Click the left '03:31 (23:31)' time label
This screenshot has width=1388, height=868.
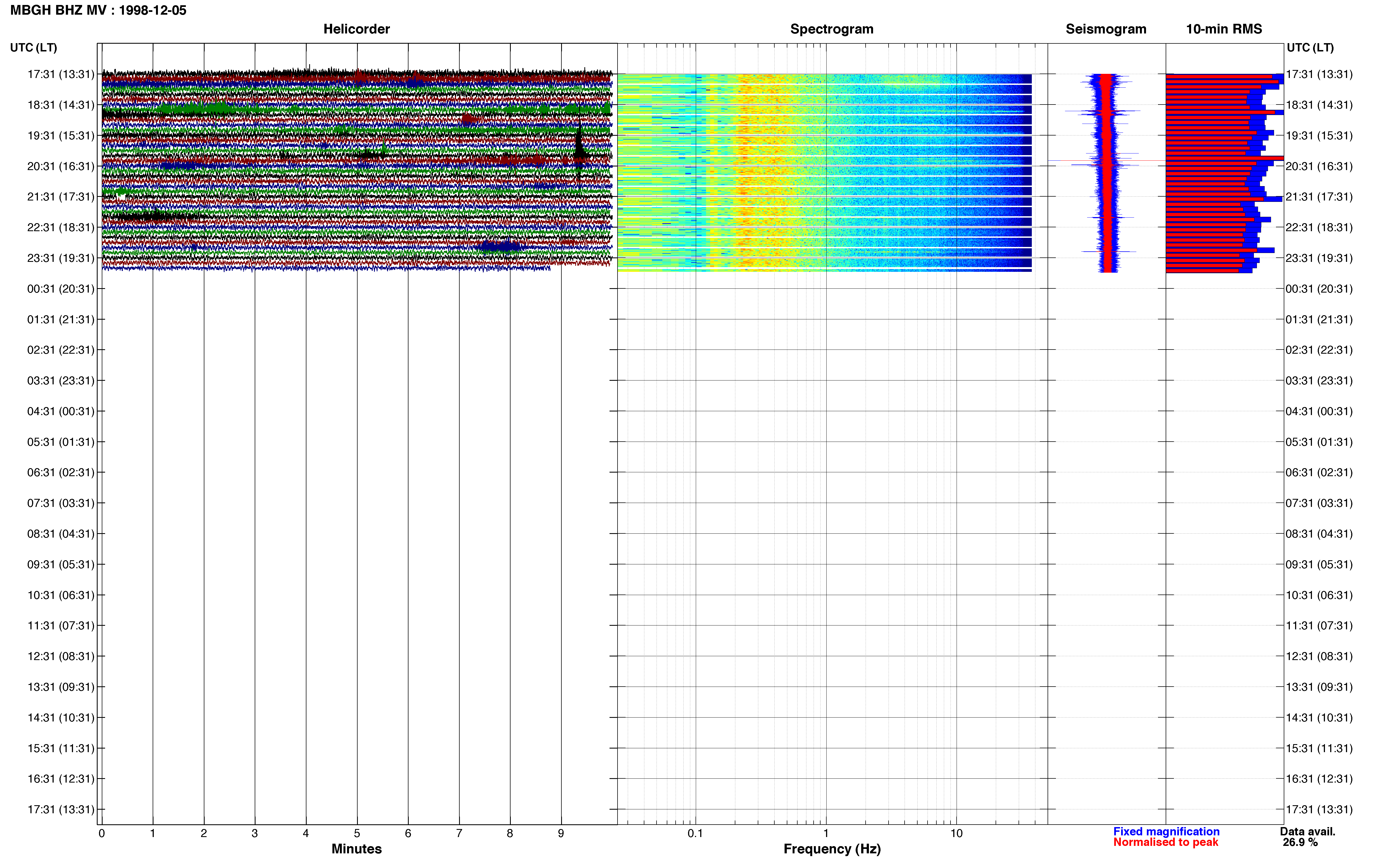[61, 380]
